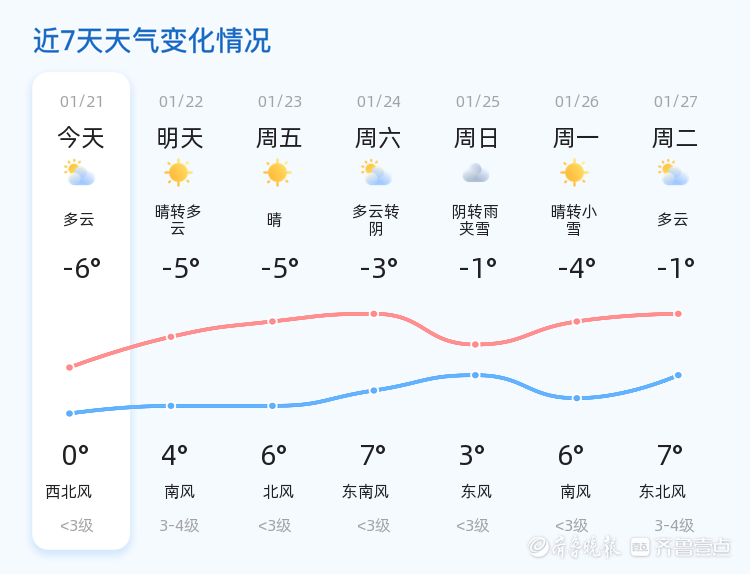Select the 周五 day label
Image resolution: width=750 pixels, height=574 pixels.
tap(279, 138)
